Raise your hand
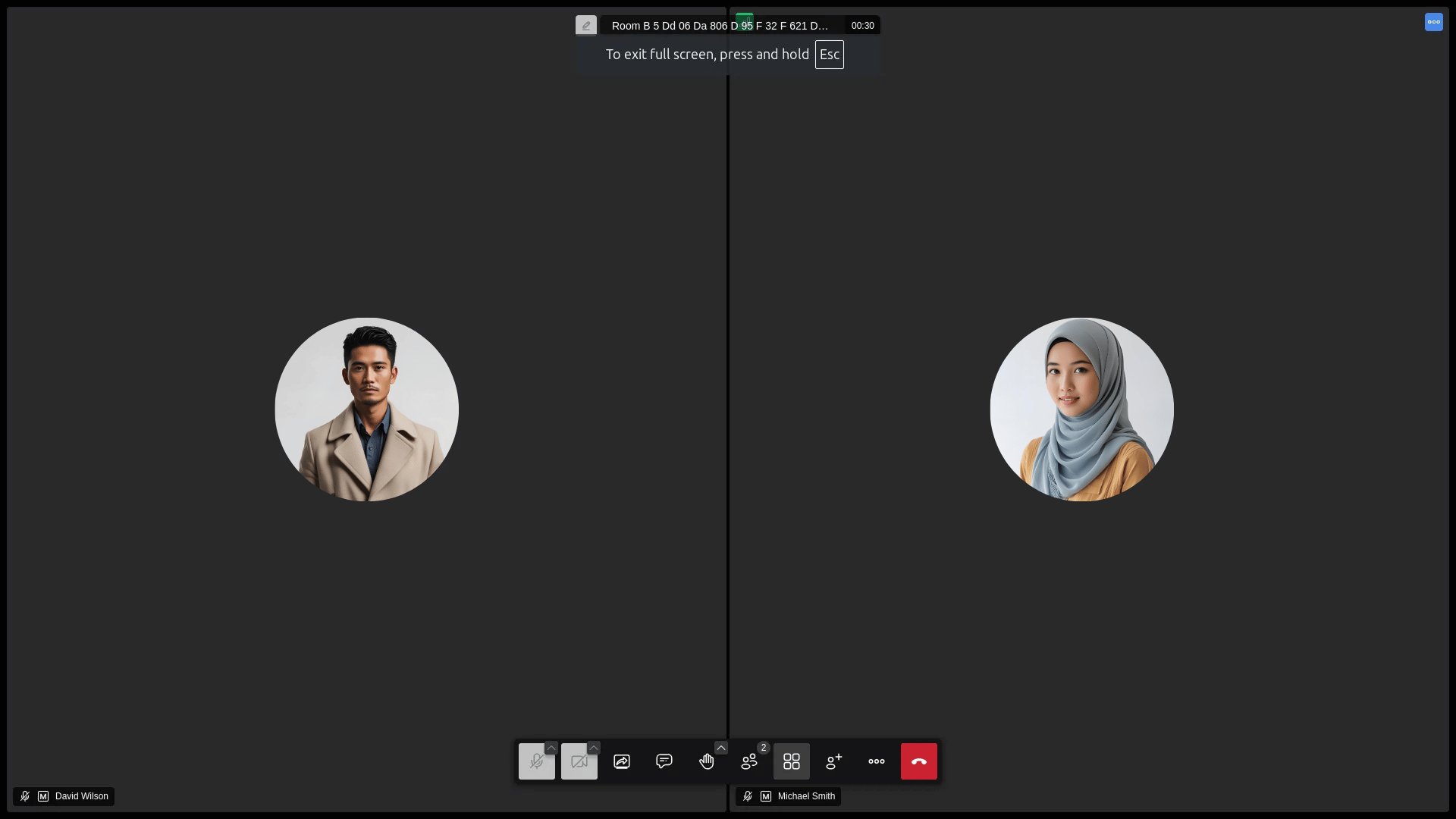1456x819 pixels. pyautogui.click(x=706, y=761)
